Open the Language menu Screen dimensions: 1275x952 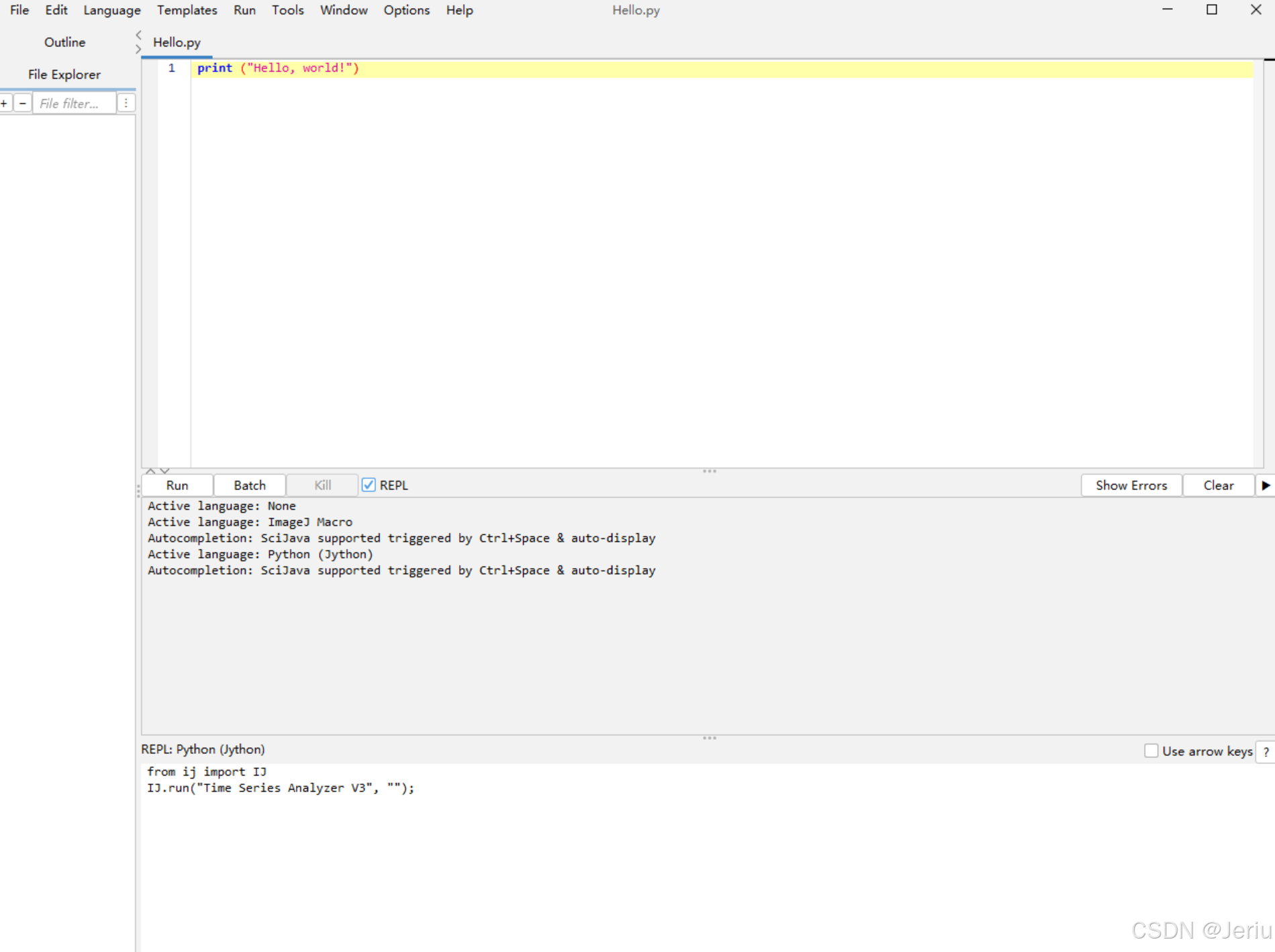(112, 10)
